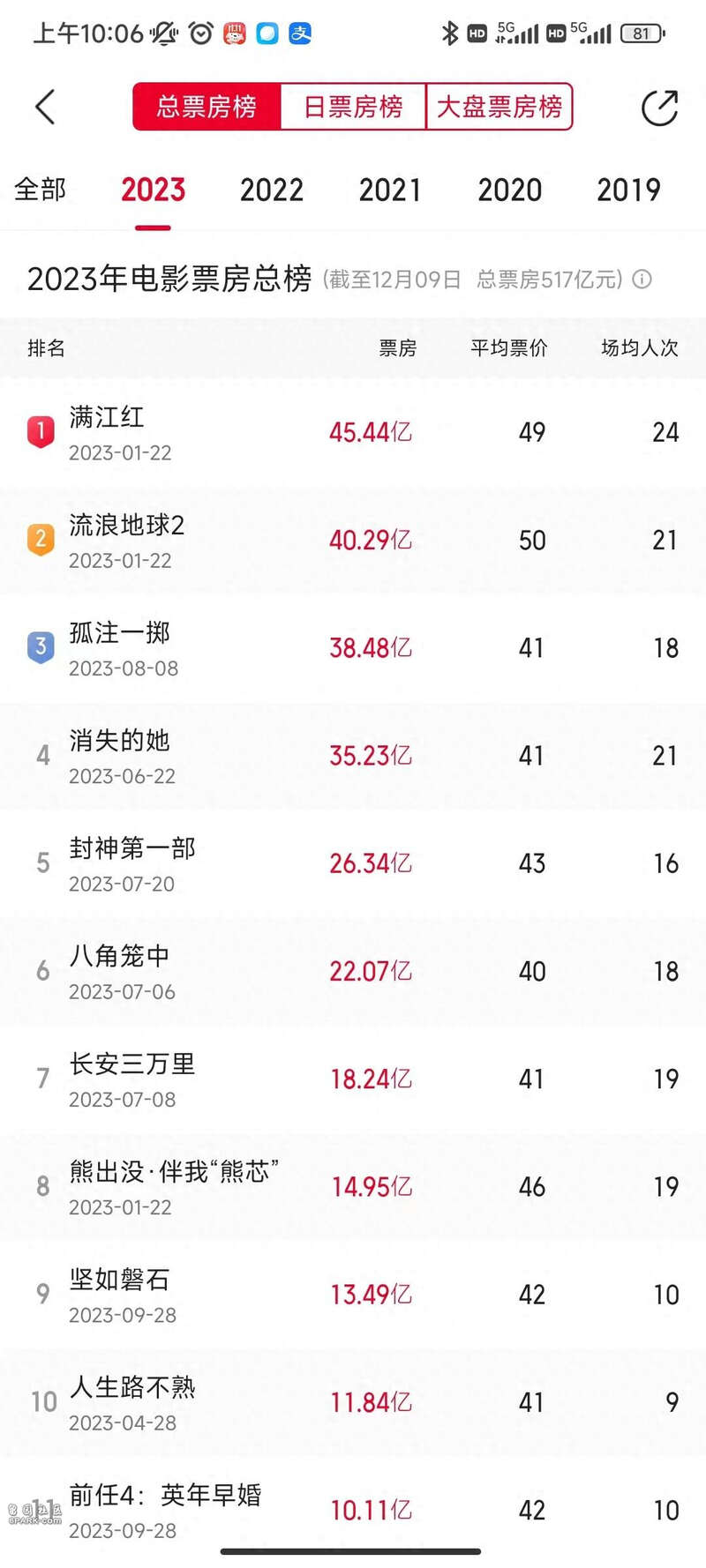Select the 2022 year tab
The height and width of the screenshot is (1568, 706).
pyautogui.click(x=272, y=190)
